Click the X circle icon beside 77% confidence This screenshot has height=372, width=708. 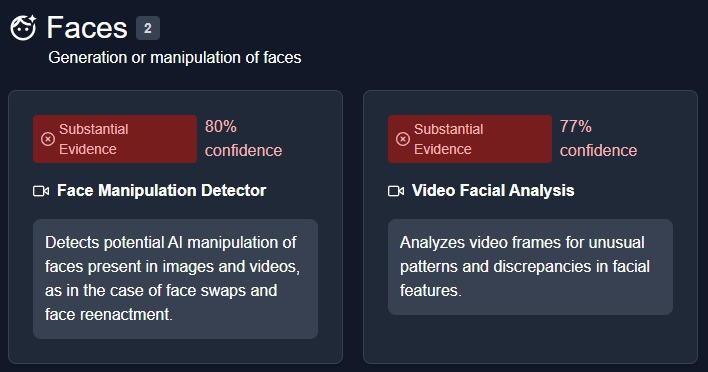coord(403,139)
